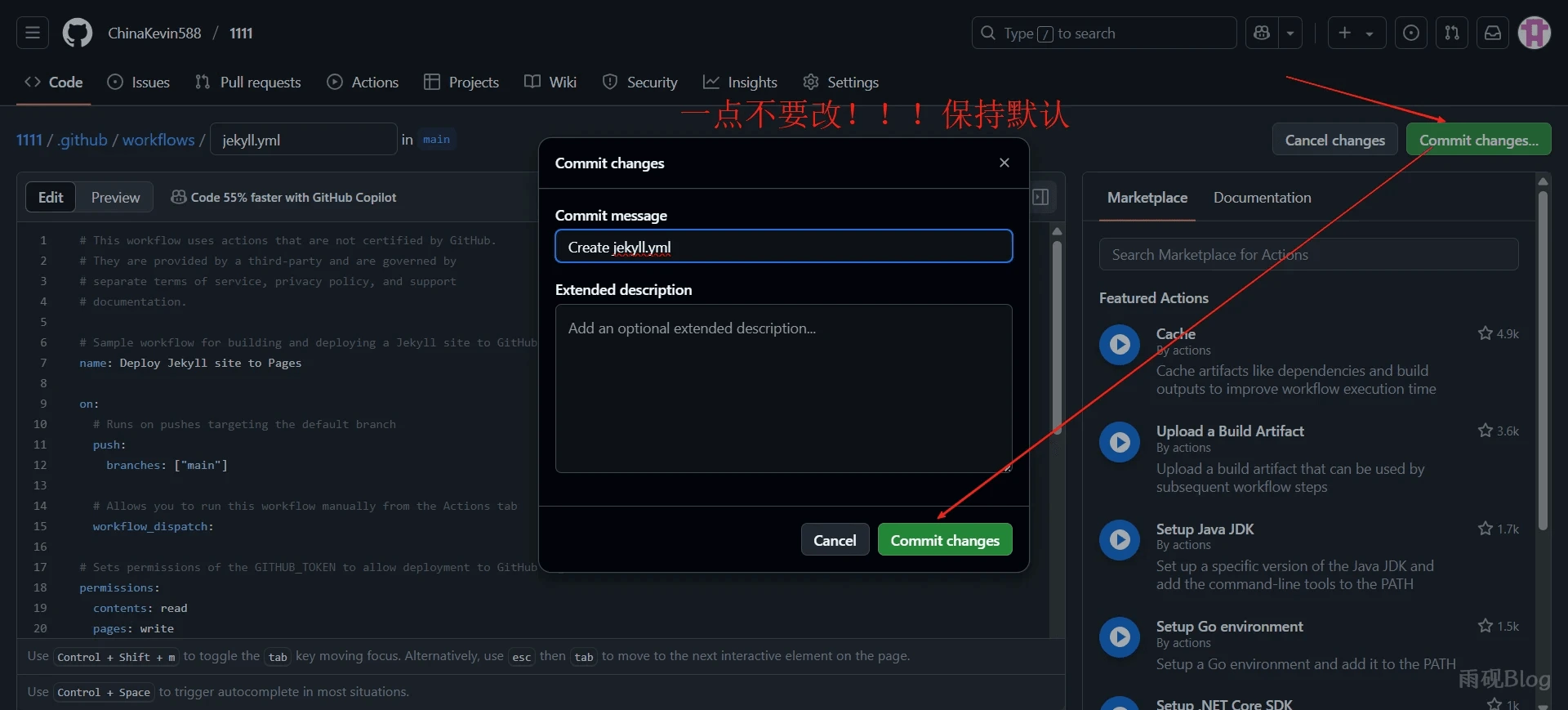Image resolution: width=1568 pixels, height=710 pixels.
Task: Open the Copilot chat icon
Action: pyautogui.click(x=1262, y=33)
